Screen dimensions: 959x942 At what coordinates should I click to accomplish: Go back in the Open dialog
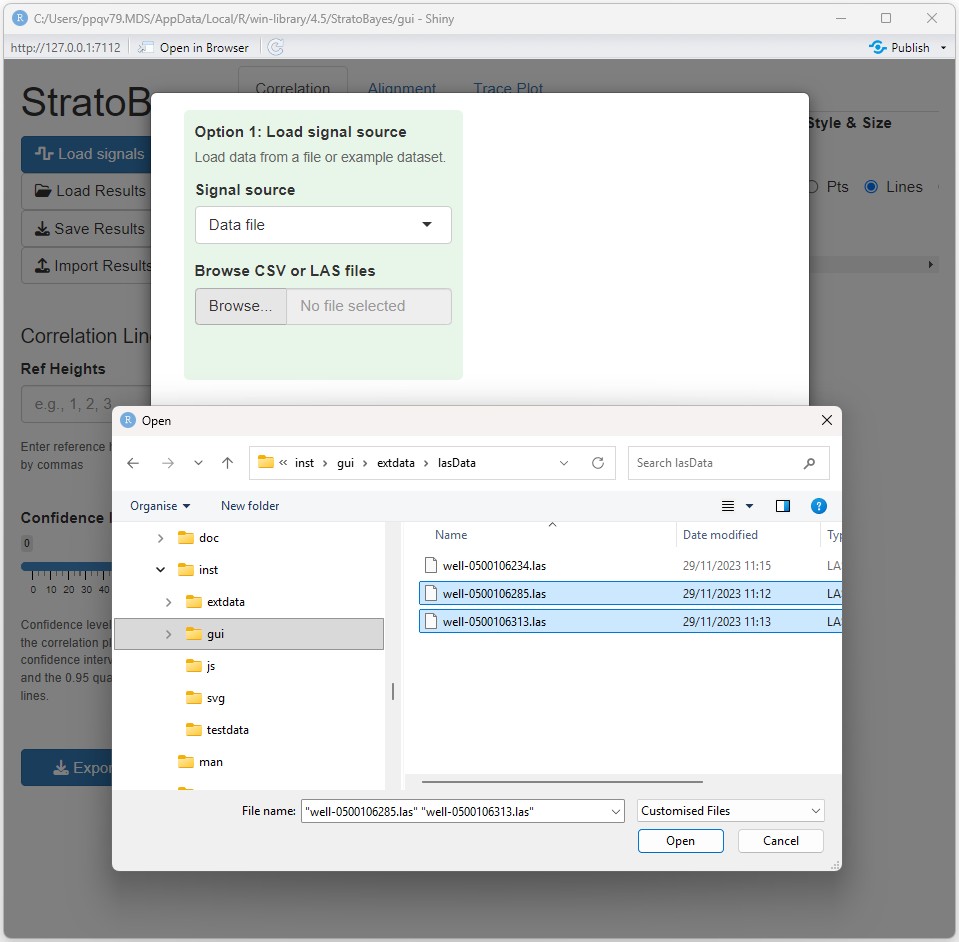pos(133,463)
